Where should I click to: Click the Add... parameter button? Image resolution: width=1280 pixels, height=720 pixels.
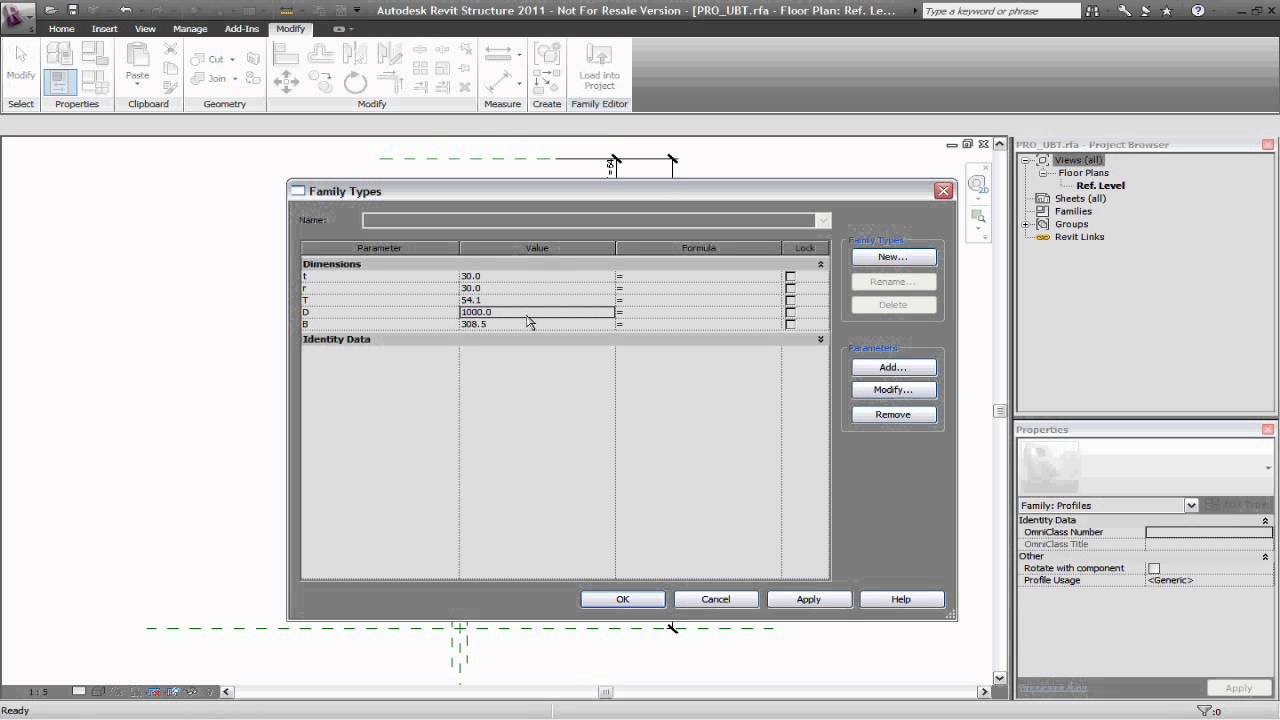coord(893,367)
